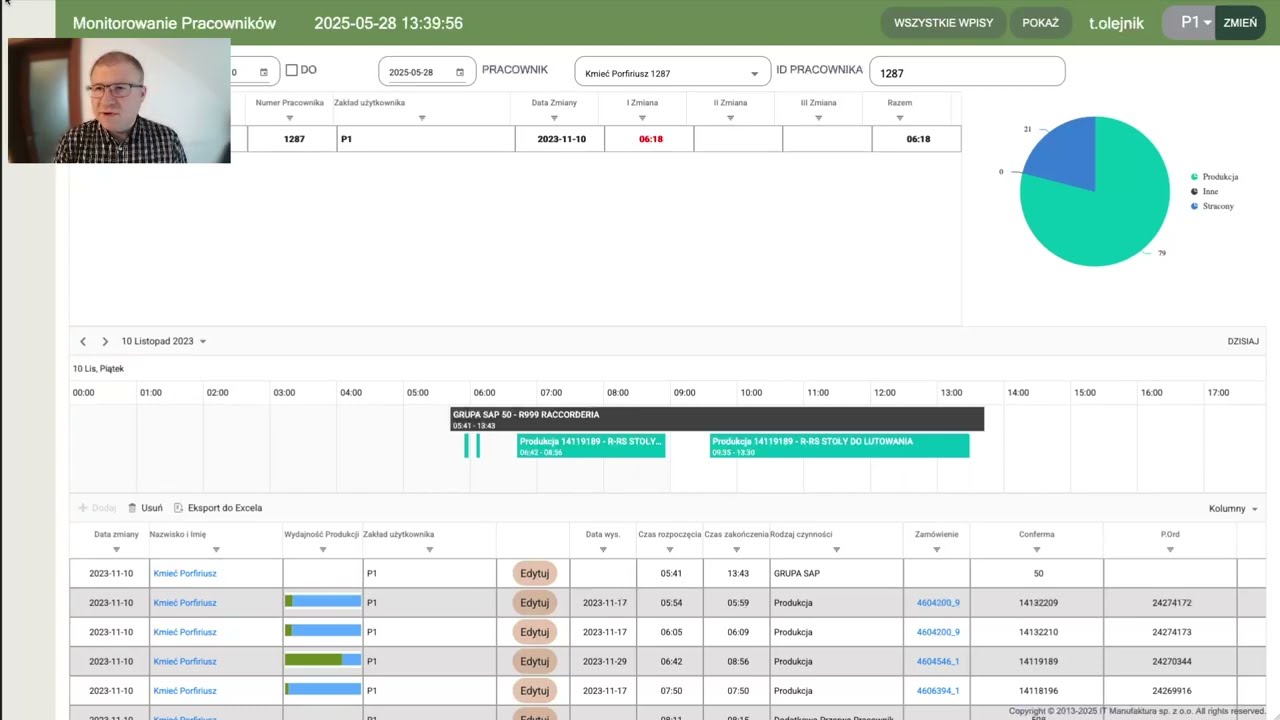This screenshot has width=1280, height=720.
Task: Click Edytuj in the 06:05 row
Action: coord(535,632)
